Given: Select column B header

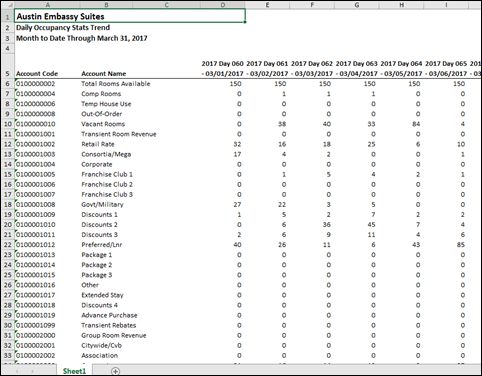Looking at the screenshot, I should 106,5.
